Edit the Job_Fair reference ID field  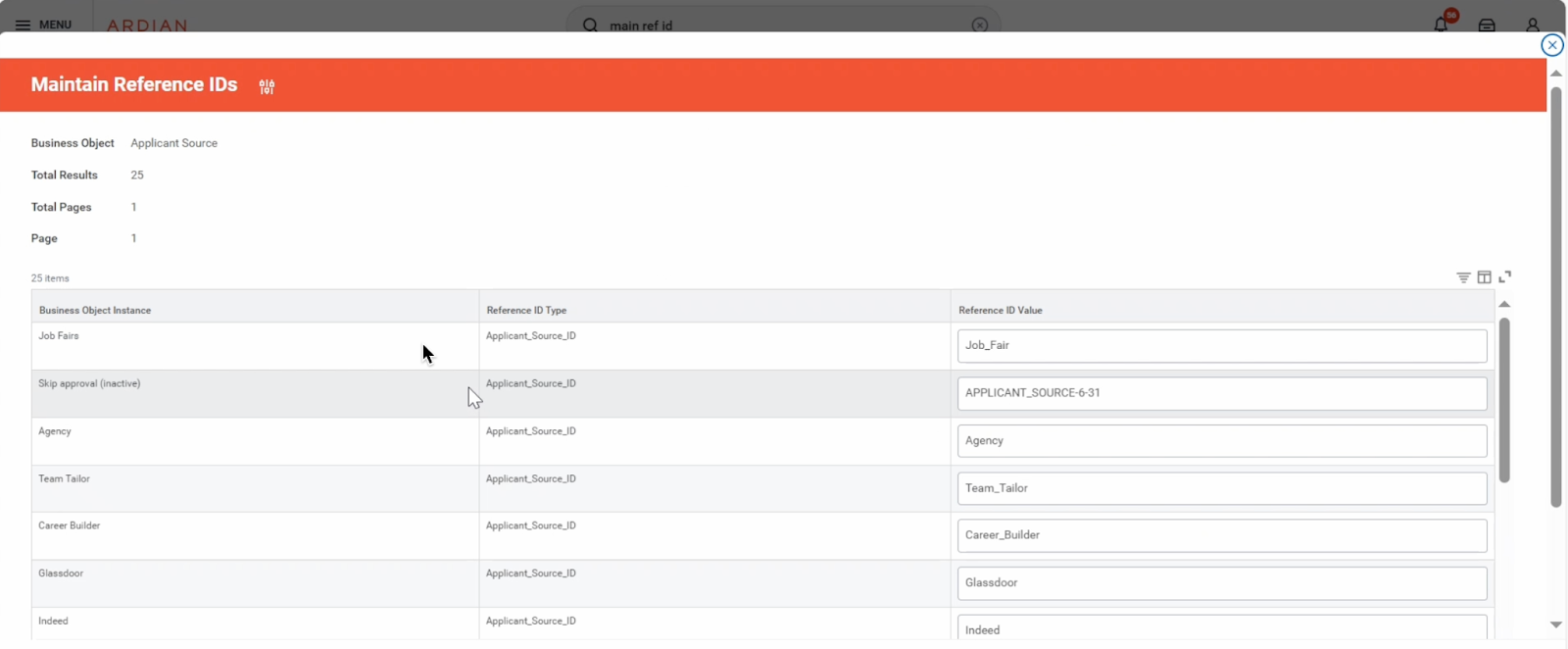(x=1221, y=346)
